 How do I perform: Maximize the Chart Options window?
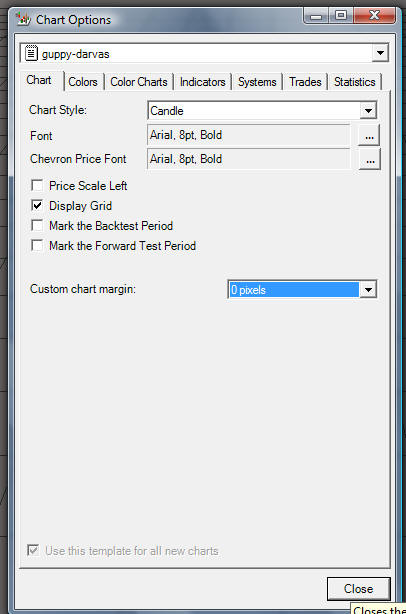coord(341,16)
